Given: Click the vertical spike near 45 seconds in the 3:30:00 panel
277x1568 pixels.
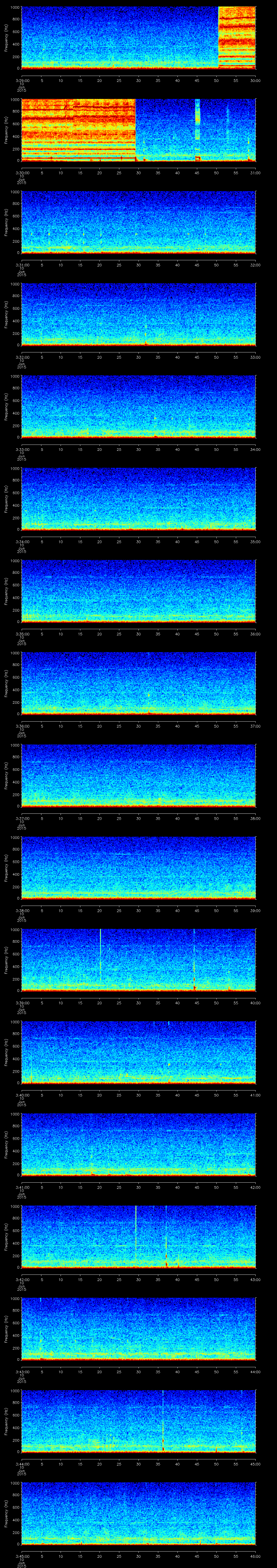Looking at the screenshot, I should click(197, 130).
